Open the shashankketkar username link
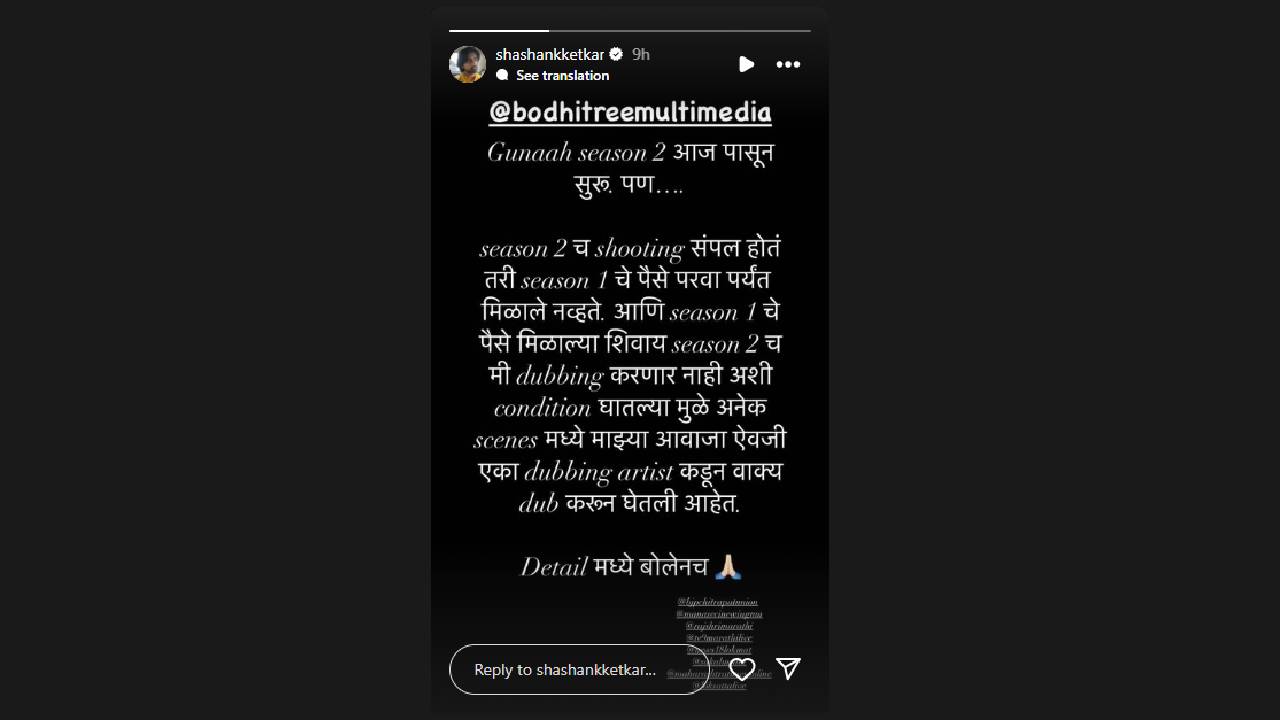 tap(549, 54)
